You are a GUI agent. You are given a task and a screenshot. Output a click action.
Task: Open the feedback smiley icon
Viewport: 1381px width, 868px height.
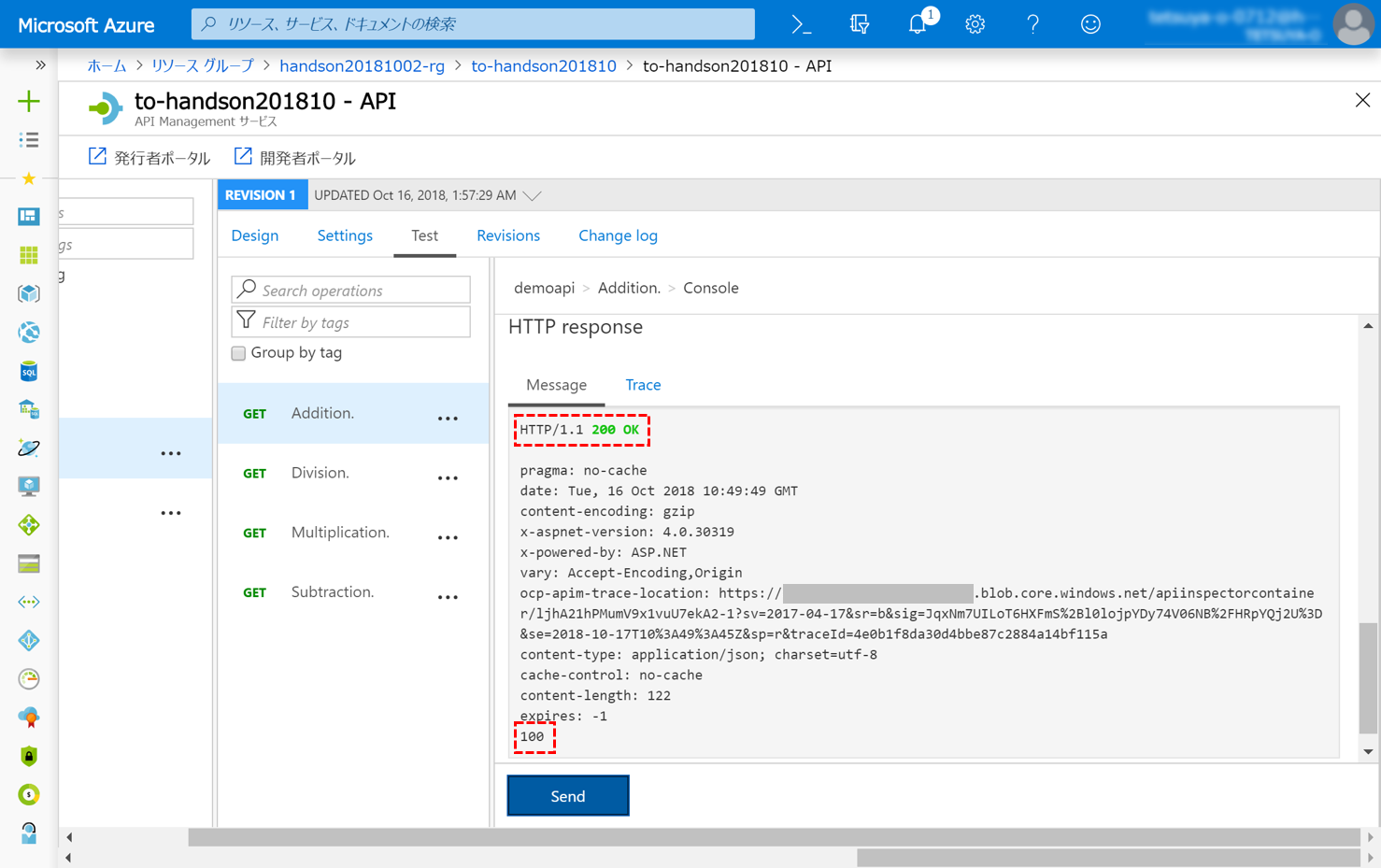[x=1089, y=23]
